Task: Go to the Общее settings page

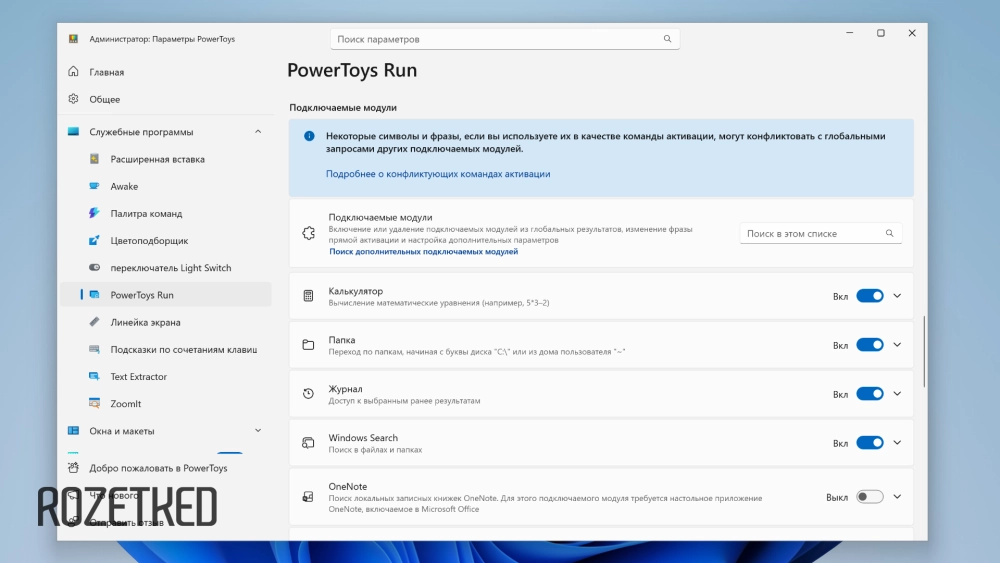Action: pos(104,99)
